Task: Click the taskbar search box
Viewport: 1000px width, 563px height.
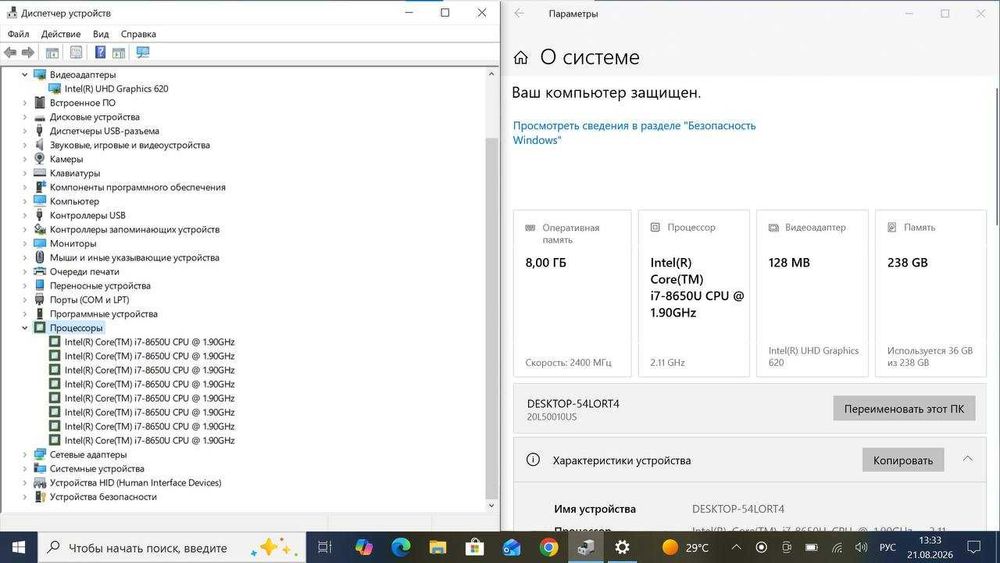Action: pyautogui.click(x=173, y=547)
